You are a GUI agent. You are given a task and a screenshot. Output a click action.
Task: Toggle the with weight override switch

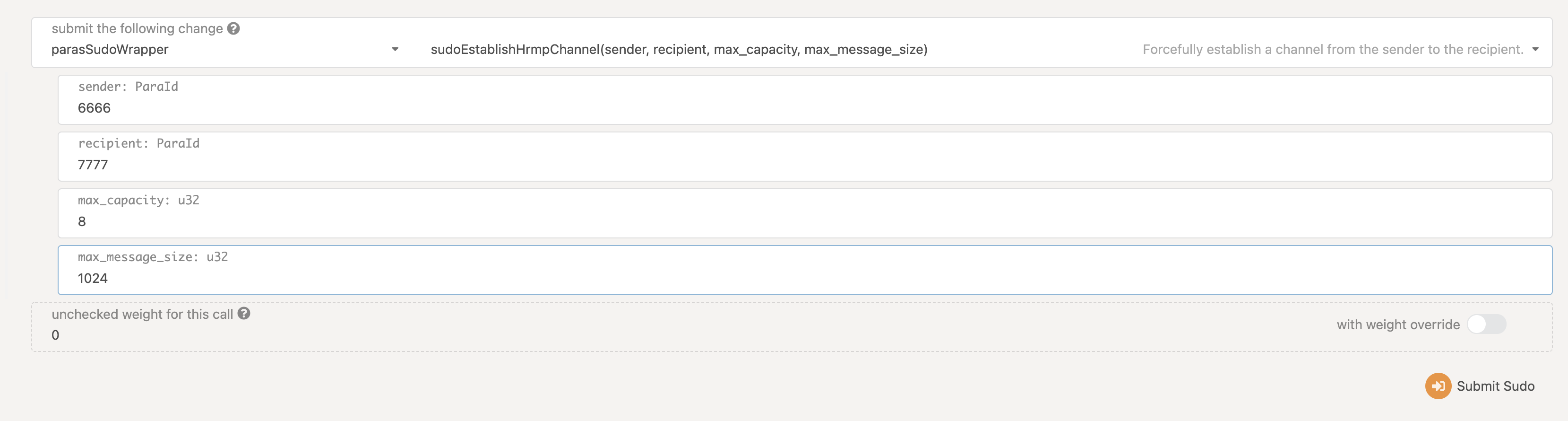(x=1486, y=324)
